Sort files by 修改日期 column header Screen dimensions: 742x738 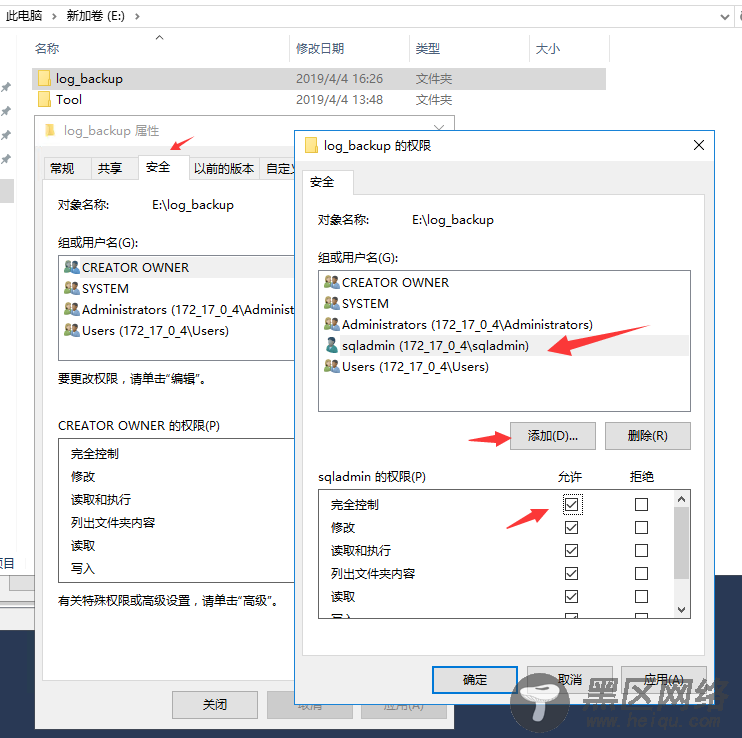click(x=349, y=49)
